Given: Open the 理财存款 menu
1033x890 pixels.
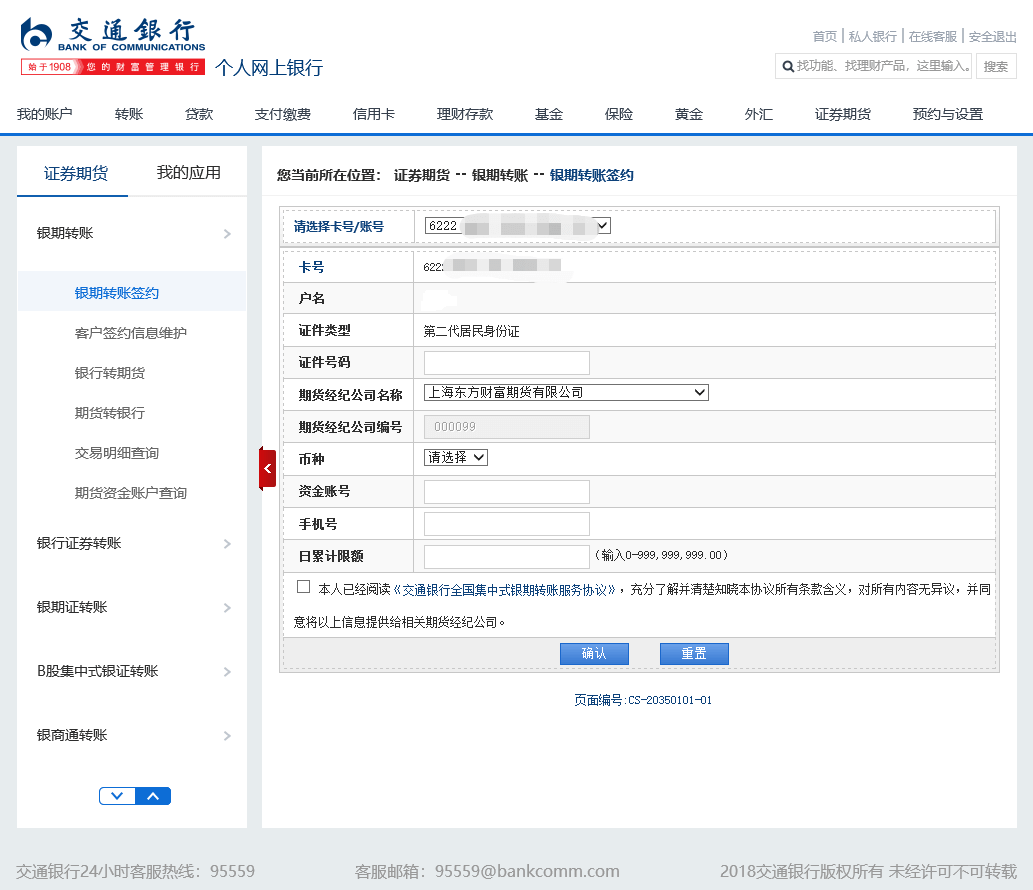Looking at the screenshot, I should 464,114.
